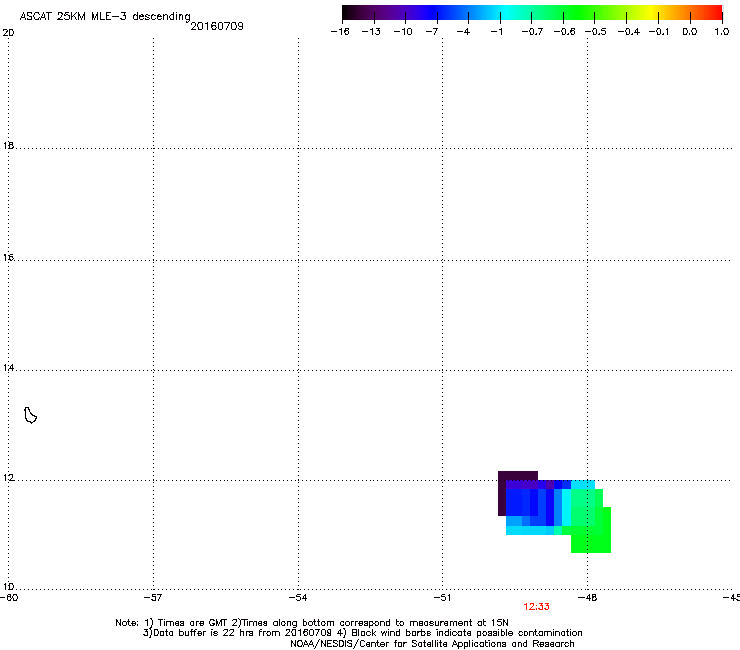This screenshot has width=740, height=650.
Task: Click the colorbar label "-0.1"
Action: pos(659,32)
